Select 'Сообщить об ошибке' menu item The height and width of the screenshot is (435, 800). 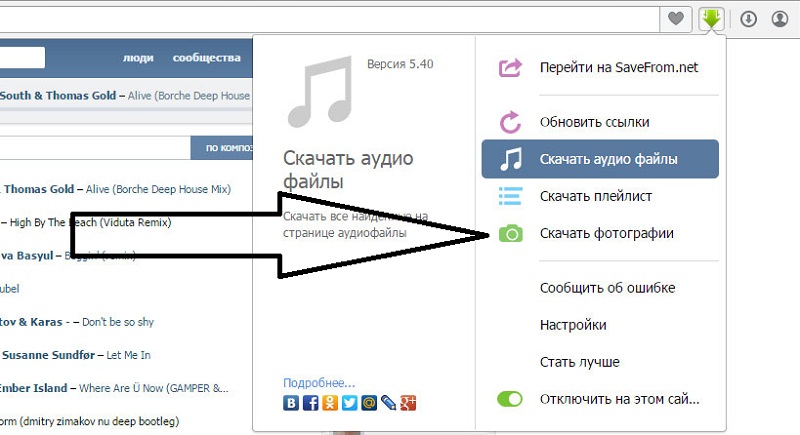click(x=607, y=288)
